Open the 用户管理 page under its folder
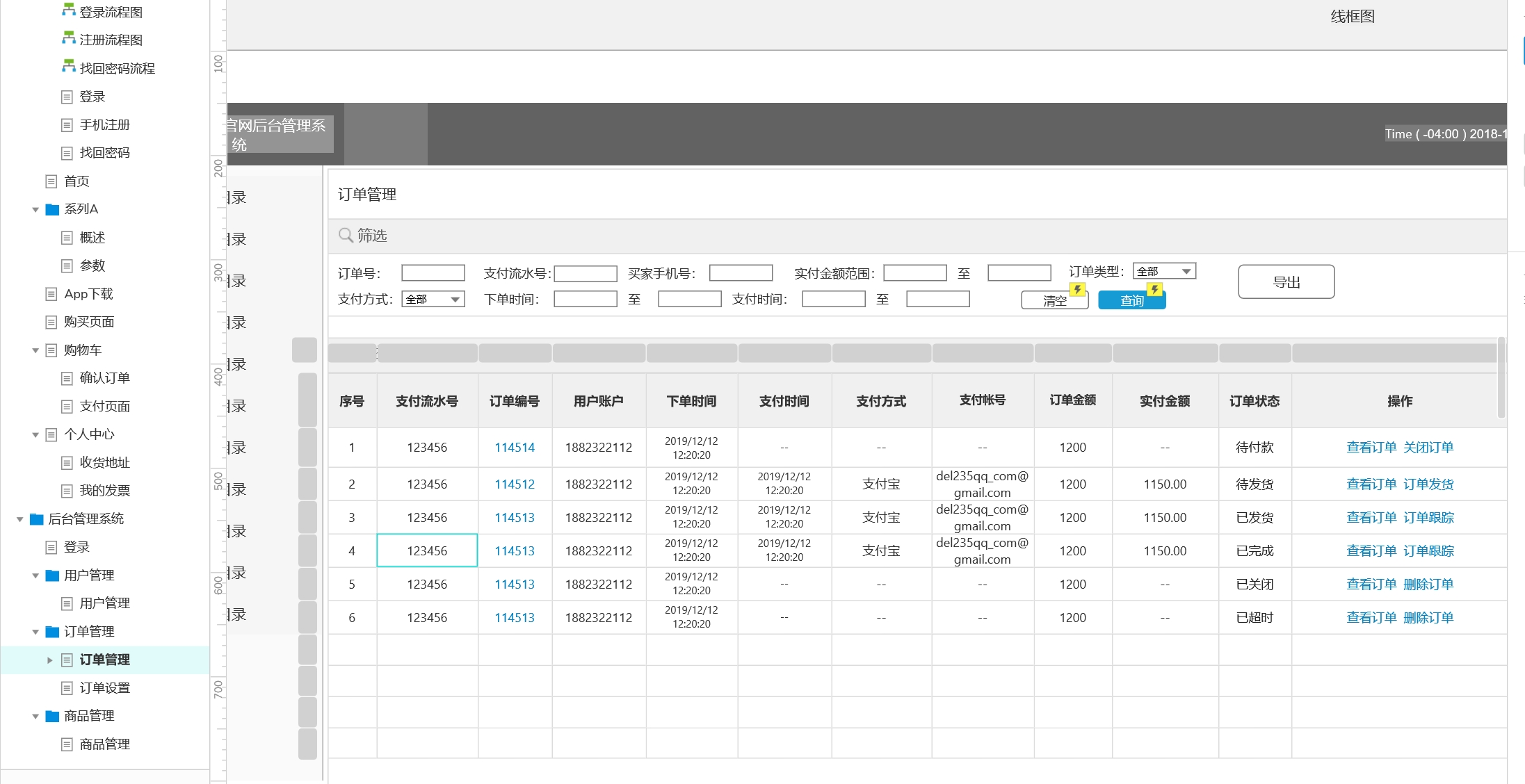The width and height of the screenshot is (1525, 784). (104, 603)
